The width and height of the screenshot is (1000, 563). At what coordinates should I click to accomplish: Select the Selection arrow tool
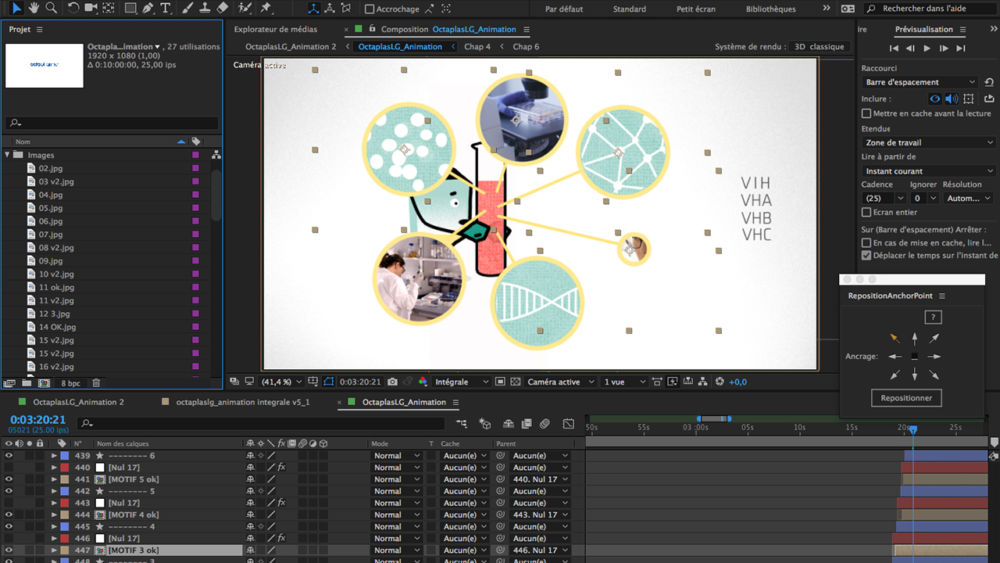(x=16, y=8)
